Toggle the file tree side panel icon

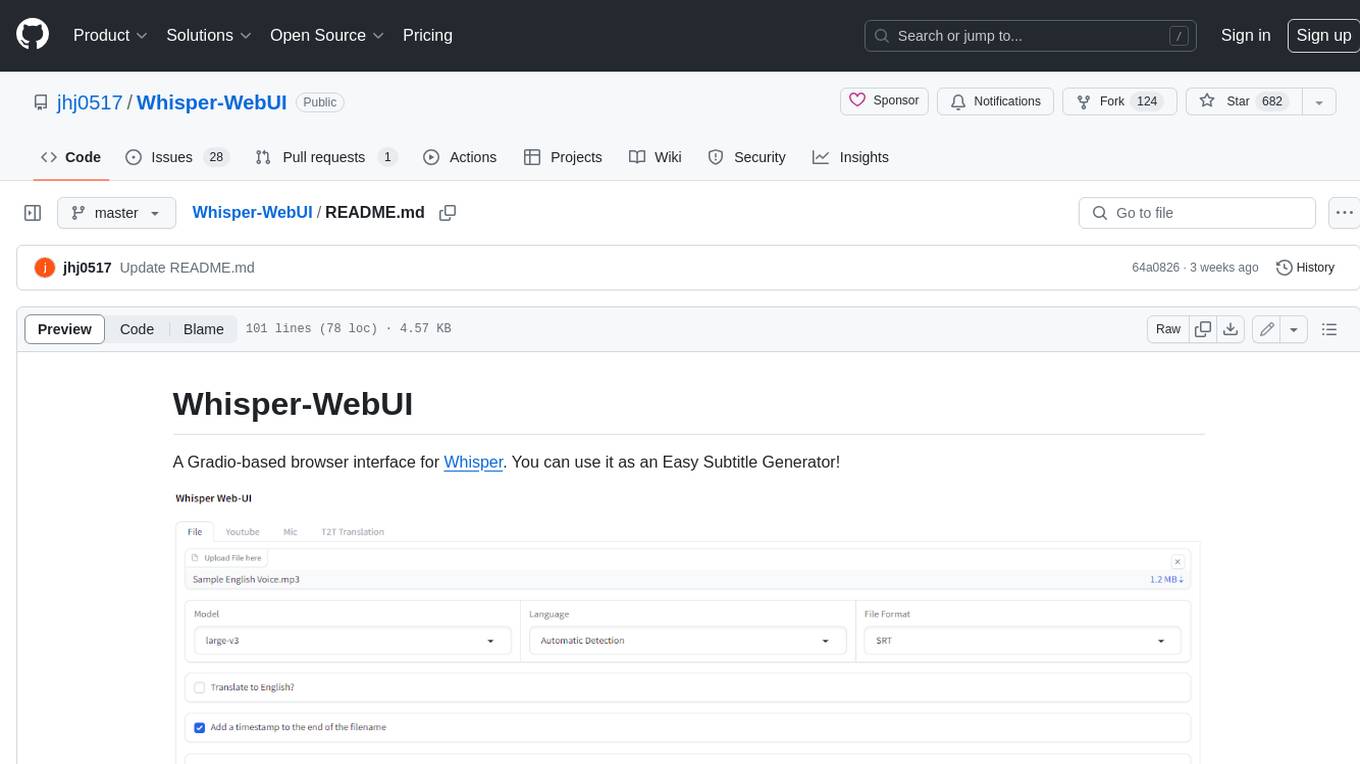point(33,213)
